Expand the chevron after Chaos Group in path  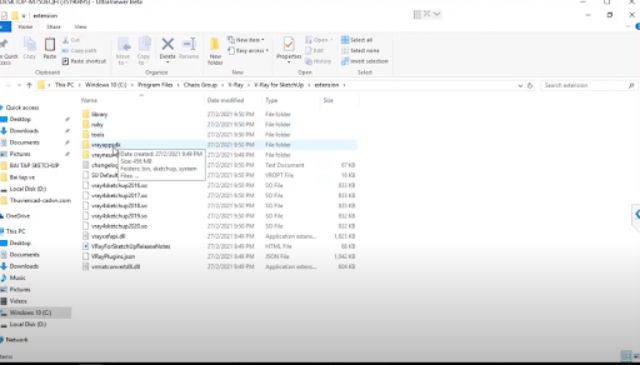223,85
